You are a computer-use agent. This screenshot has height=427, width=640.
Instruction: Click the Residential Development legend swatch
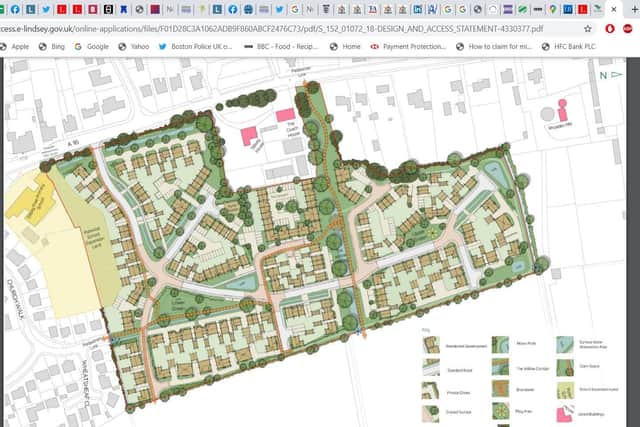431,345
